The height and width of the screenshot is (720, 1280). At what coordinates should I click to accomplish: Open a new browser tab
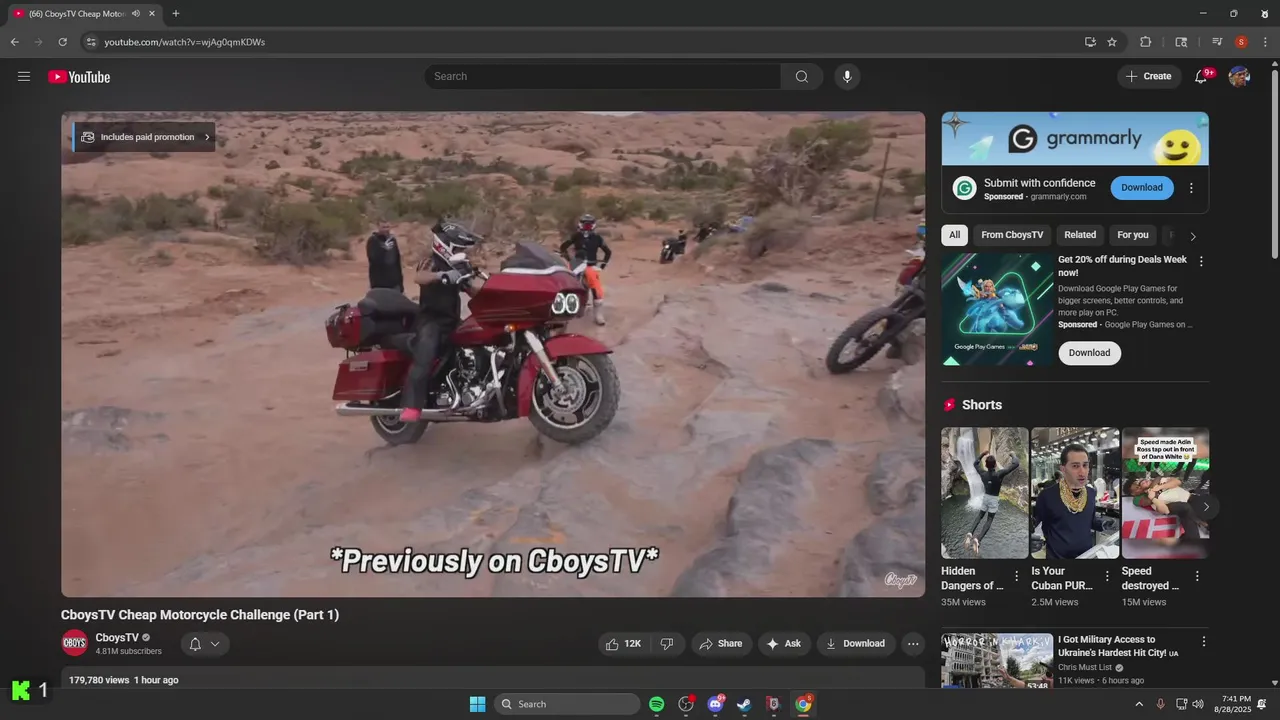(x=176, y=13)
